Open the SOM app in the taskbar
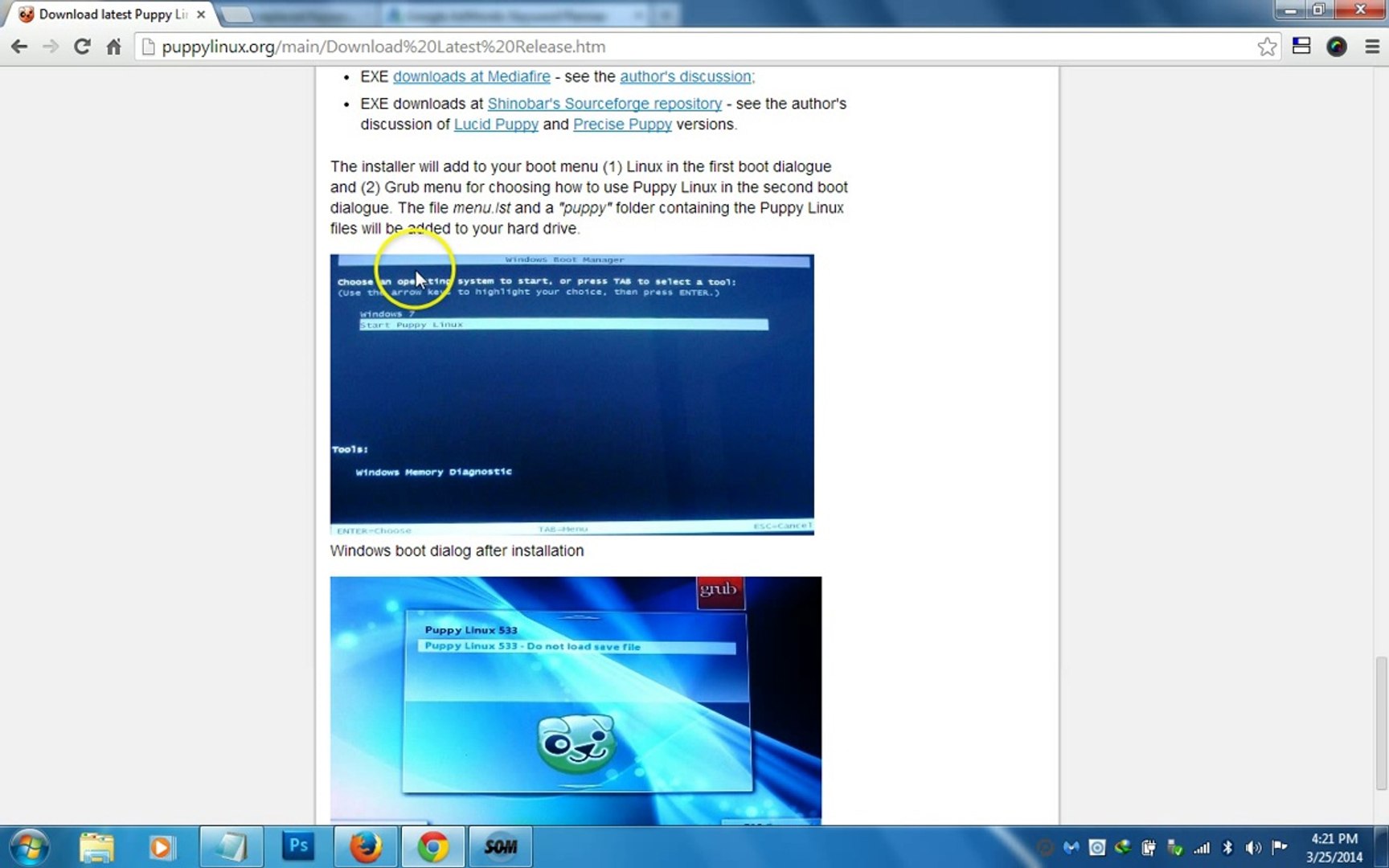Viewport: 1389px width, 868px height. [500, 847]
